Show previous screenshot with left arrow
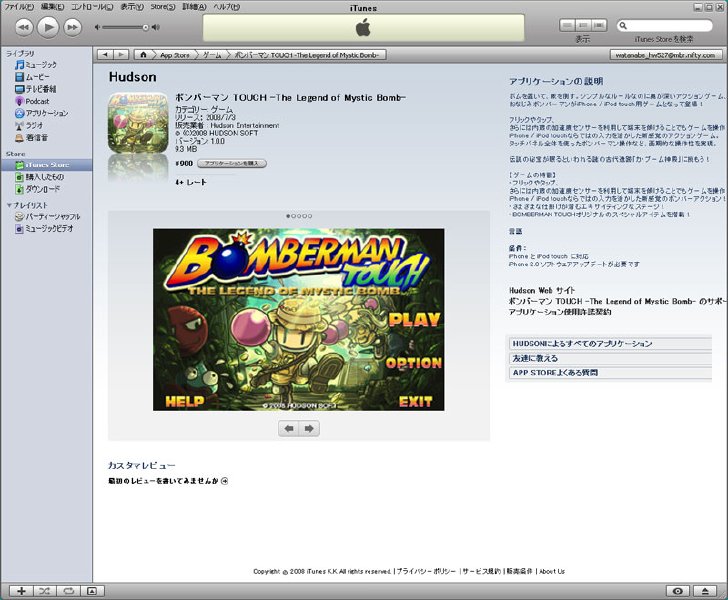The image size is (728, 600). [x=289, y=428]
